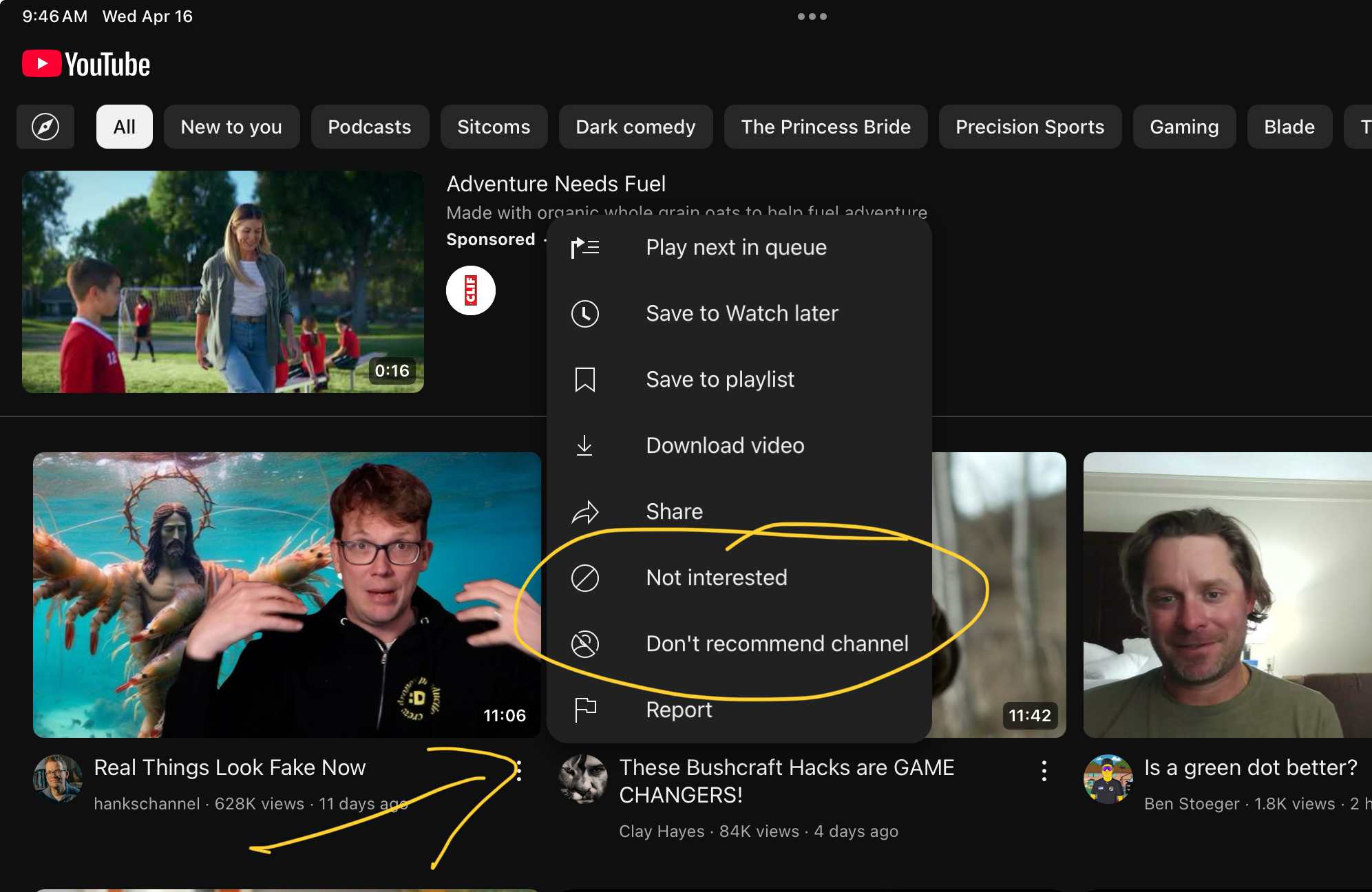
Task: Open the Explore compass icon
Action: tap(45, 127)
